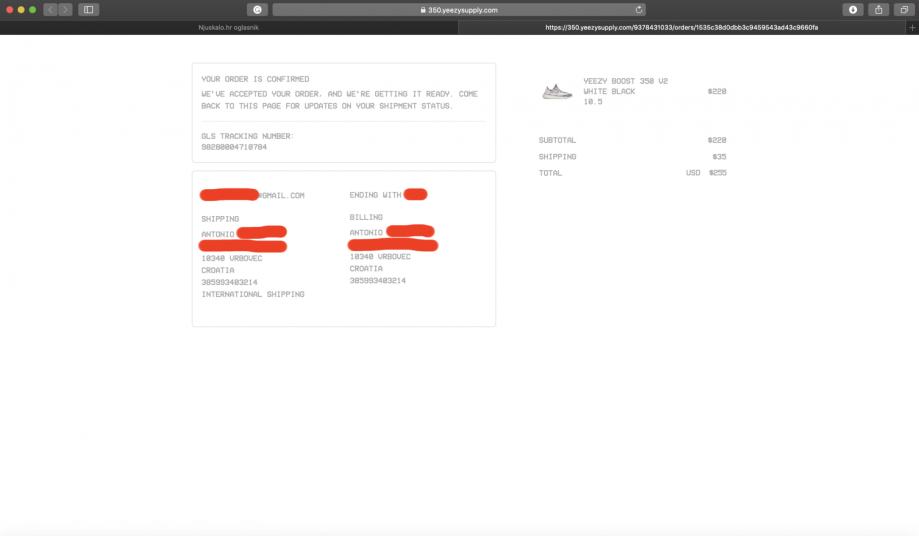Click the SHIPPING cost row label
Screen dimensions: 919x536
[x=557, y=156]
